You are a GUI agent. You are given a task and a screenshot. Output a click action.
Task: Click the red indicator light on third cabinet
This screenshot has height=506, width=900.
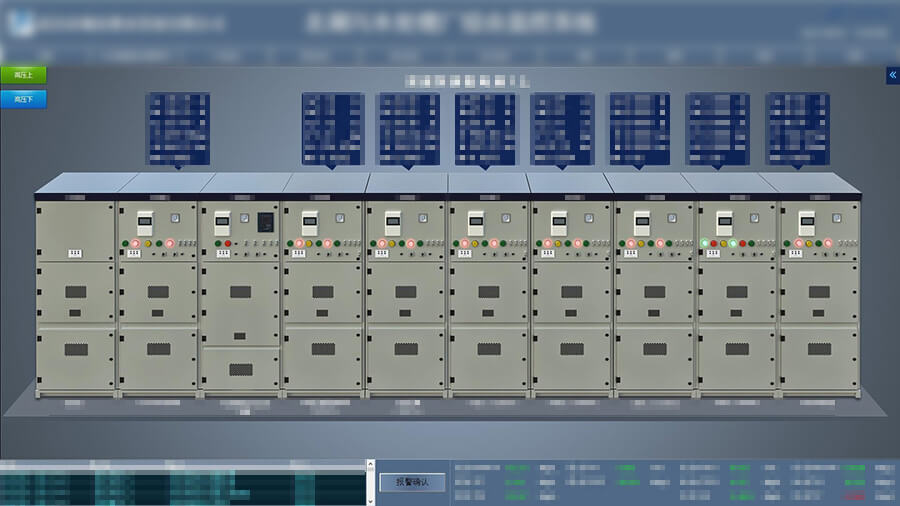coord(228,243)
